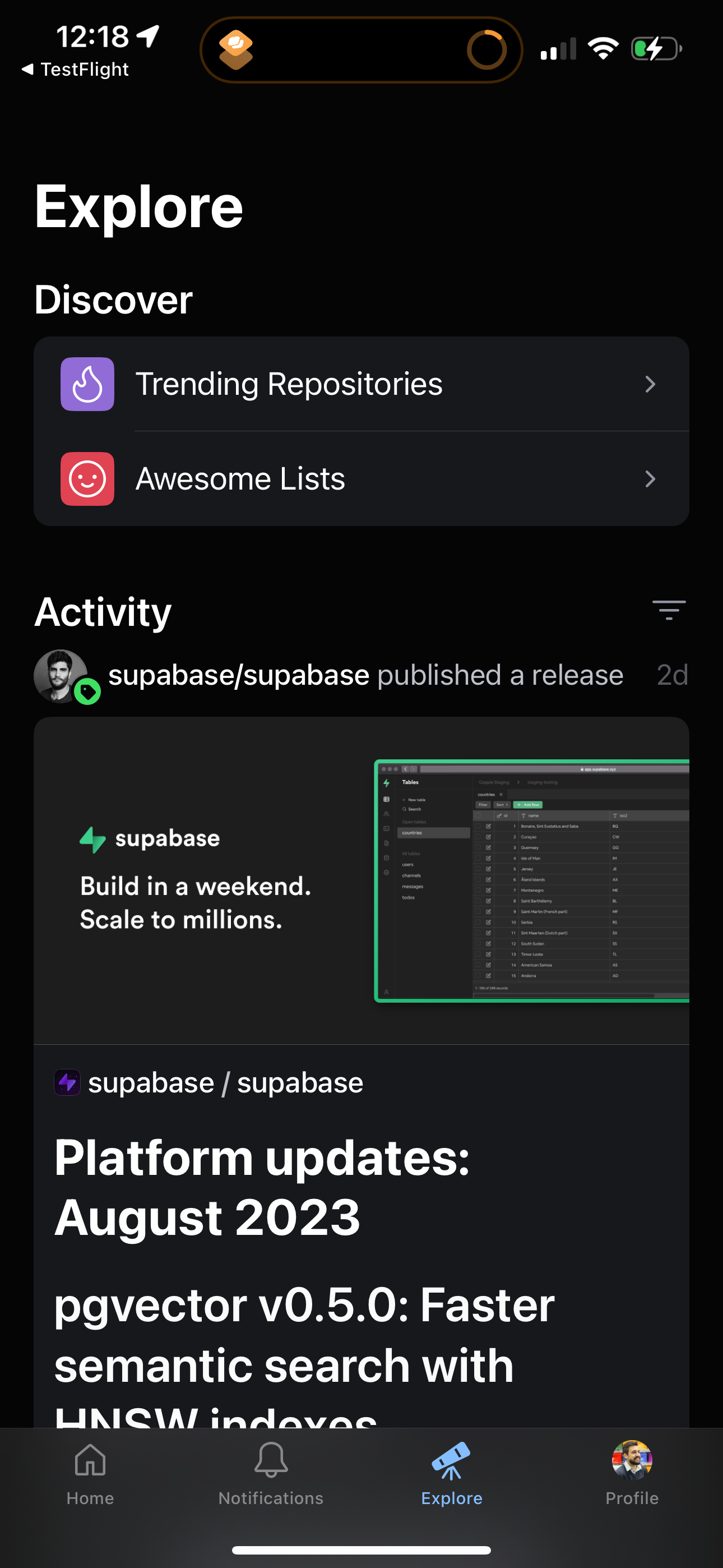The height and width of the screenshot is (1568, 723).
Task: Tap the supabase dashboard screenshot thumbnail
Action: pos(531,881)
